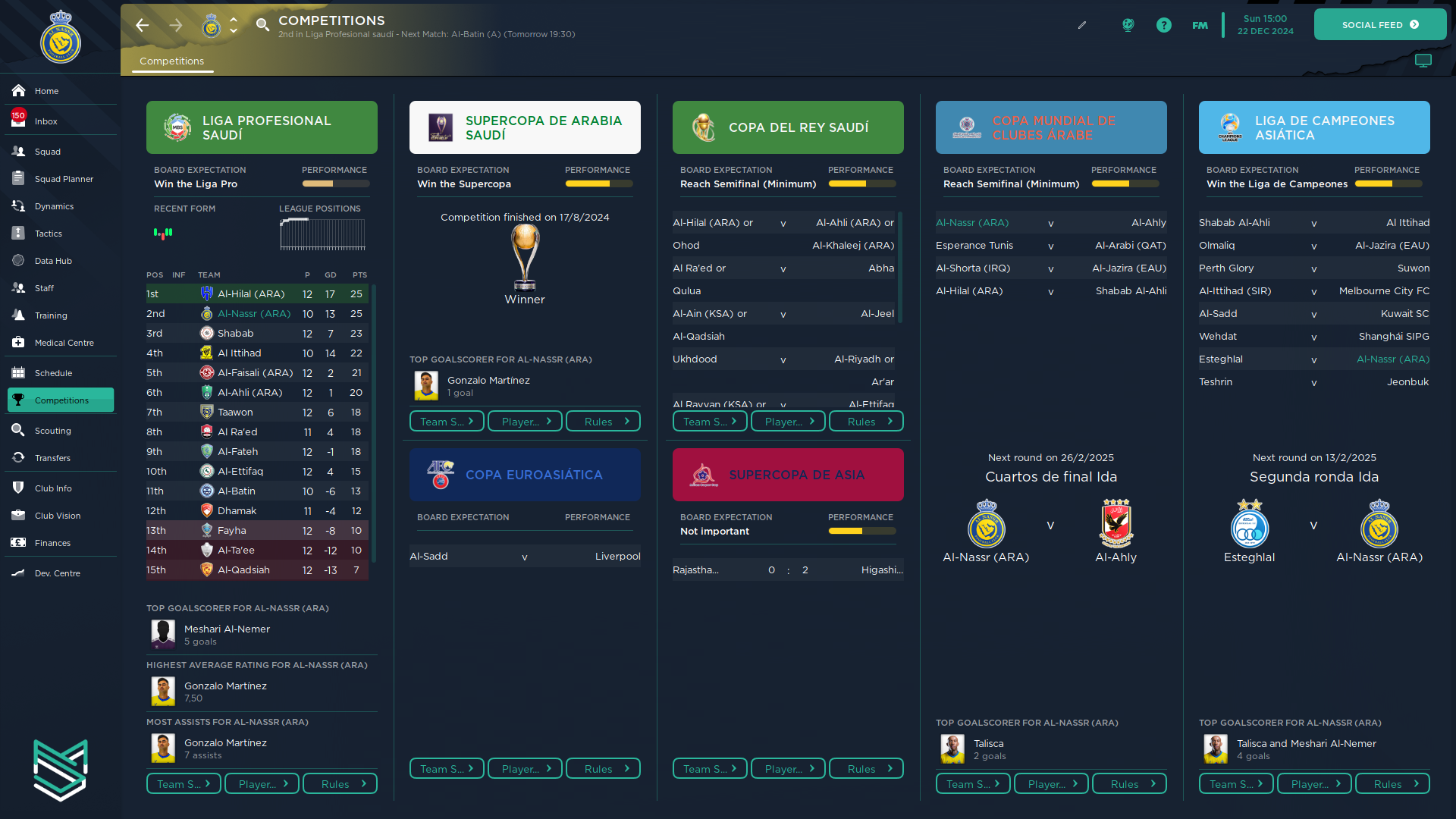
Task: Open Tactics section
Action: [x=61, y=234]
